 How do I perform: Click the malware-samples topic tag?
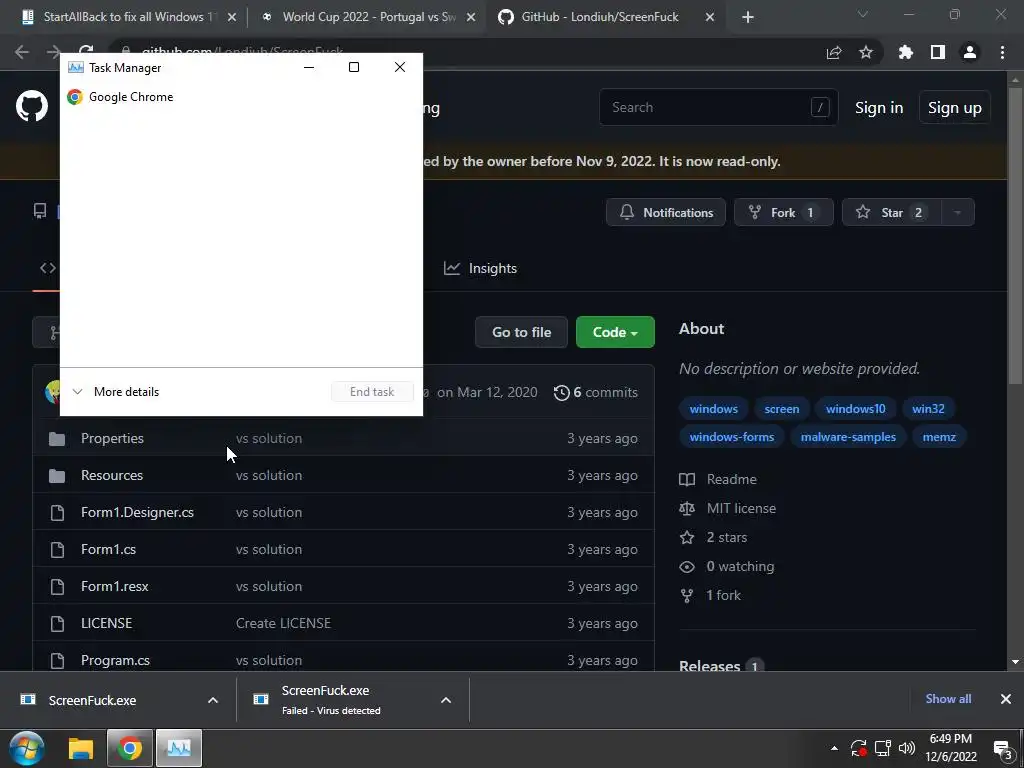click(848, 437)
